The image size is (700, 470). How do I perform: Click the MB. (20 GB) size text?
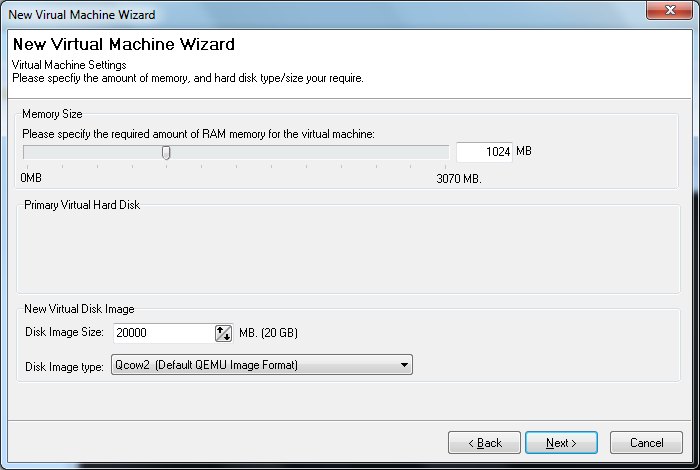point(268,333)
